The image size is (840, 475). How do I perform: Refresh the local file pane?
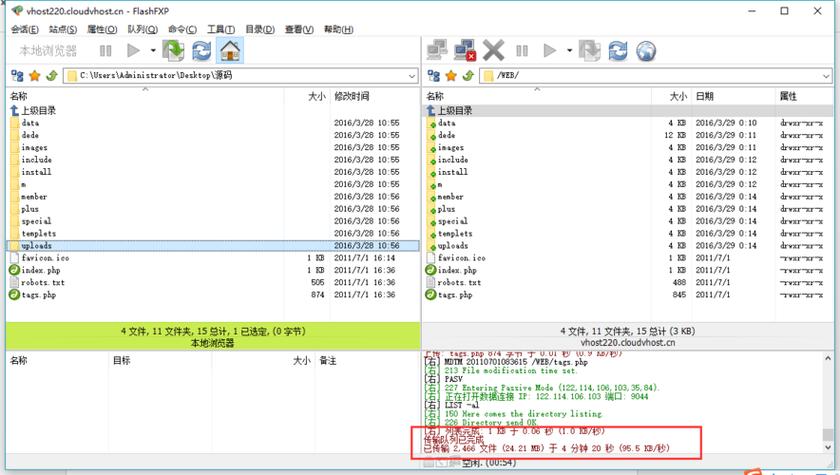[202, 50]
